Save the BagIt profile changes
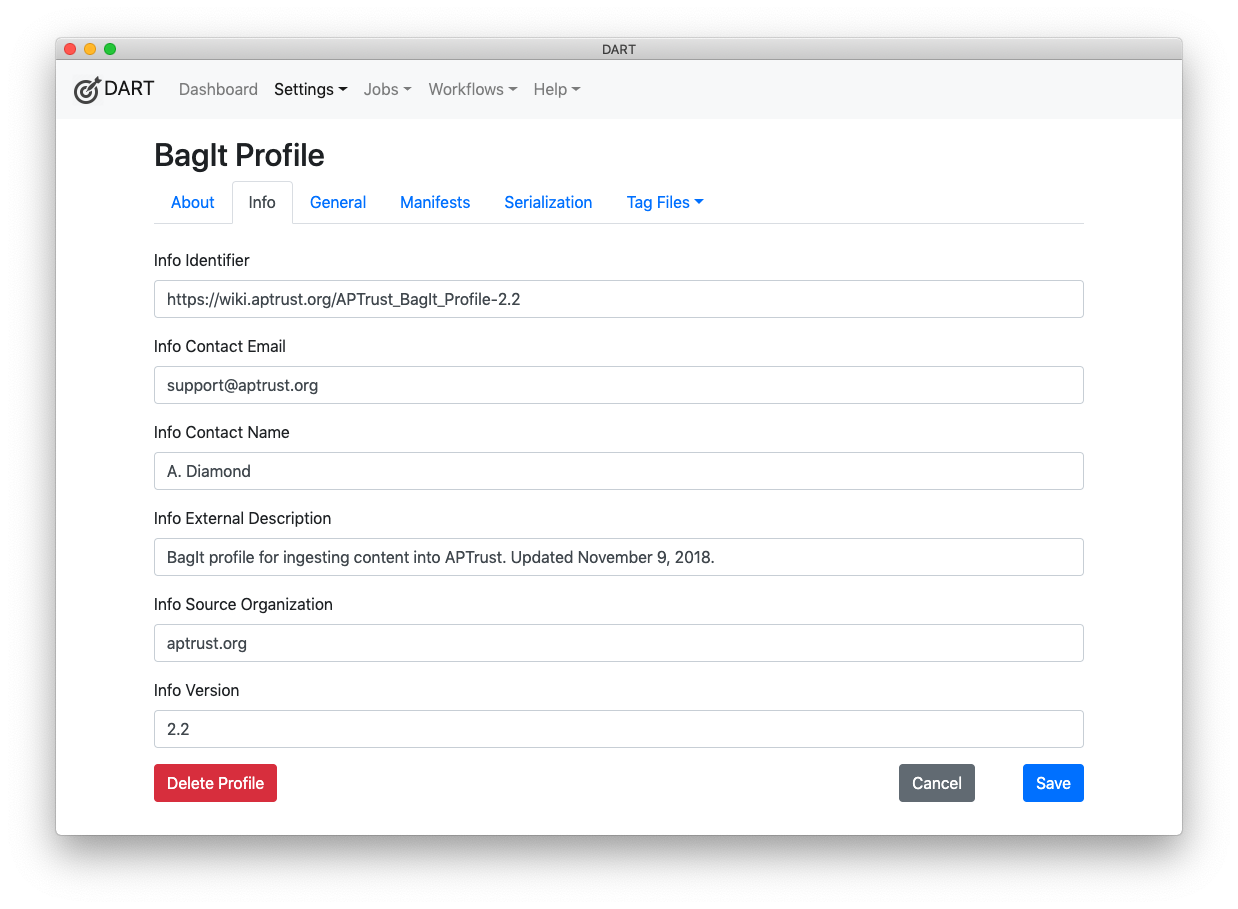 pos(1052,783)
